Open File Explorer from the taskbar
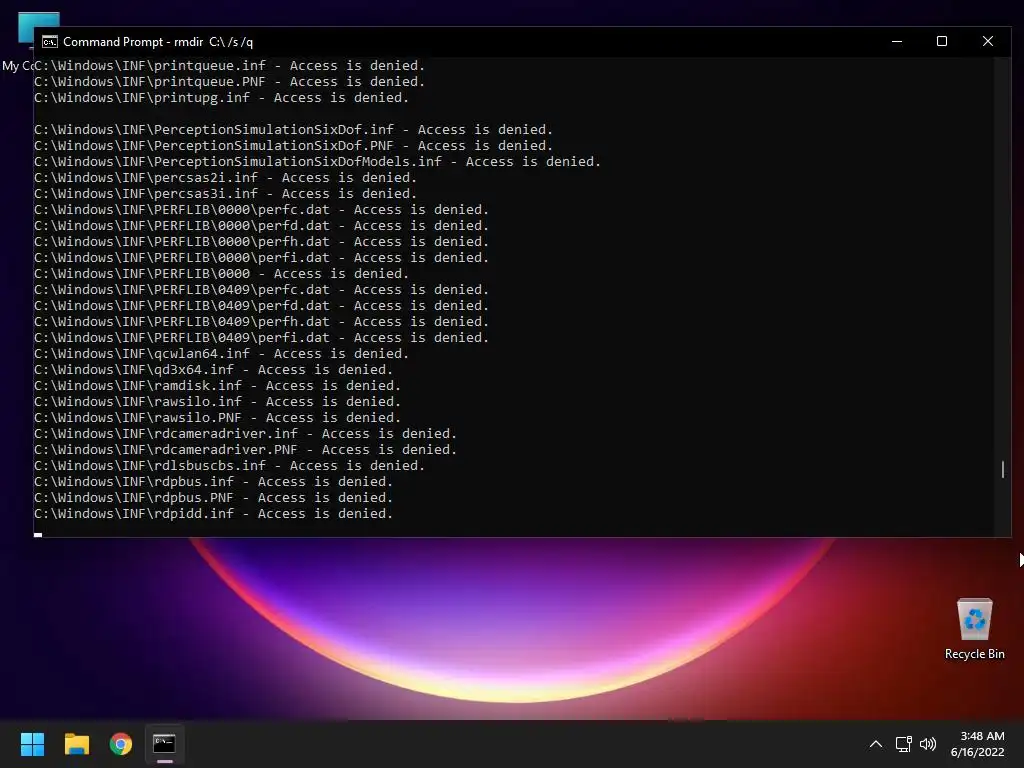The image size is (1024, 768). pyautogui.click(x=76, y=744)
